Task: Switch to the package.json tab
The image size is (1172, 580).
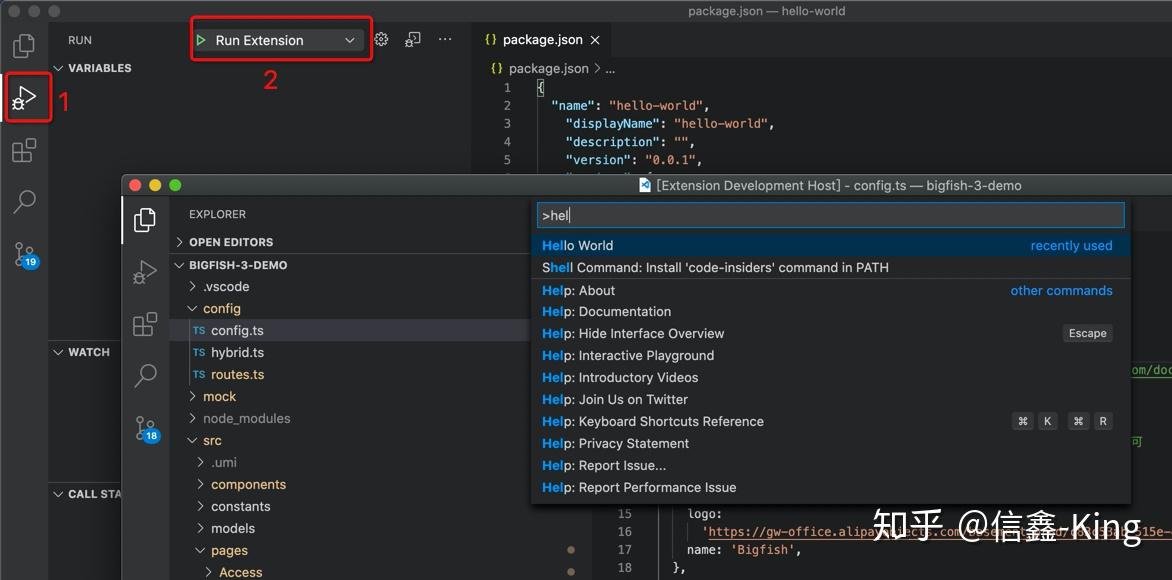Action: pos(540,40)
